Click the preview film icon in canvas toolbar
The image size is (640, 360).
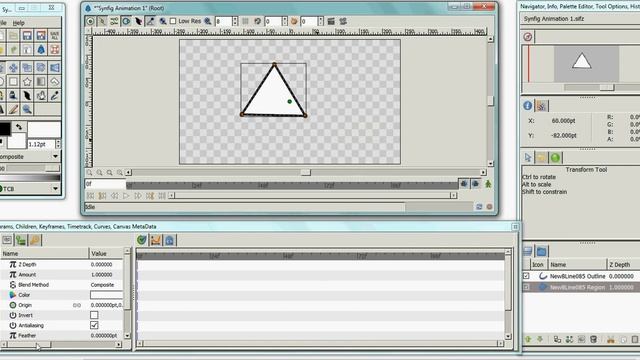343,21
